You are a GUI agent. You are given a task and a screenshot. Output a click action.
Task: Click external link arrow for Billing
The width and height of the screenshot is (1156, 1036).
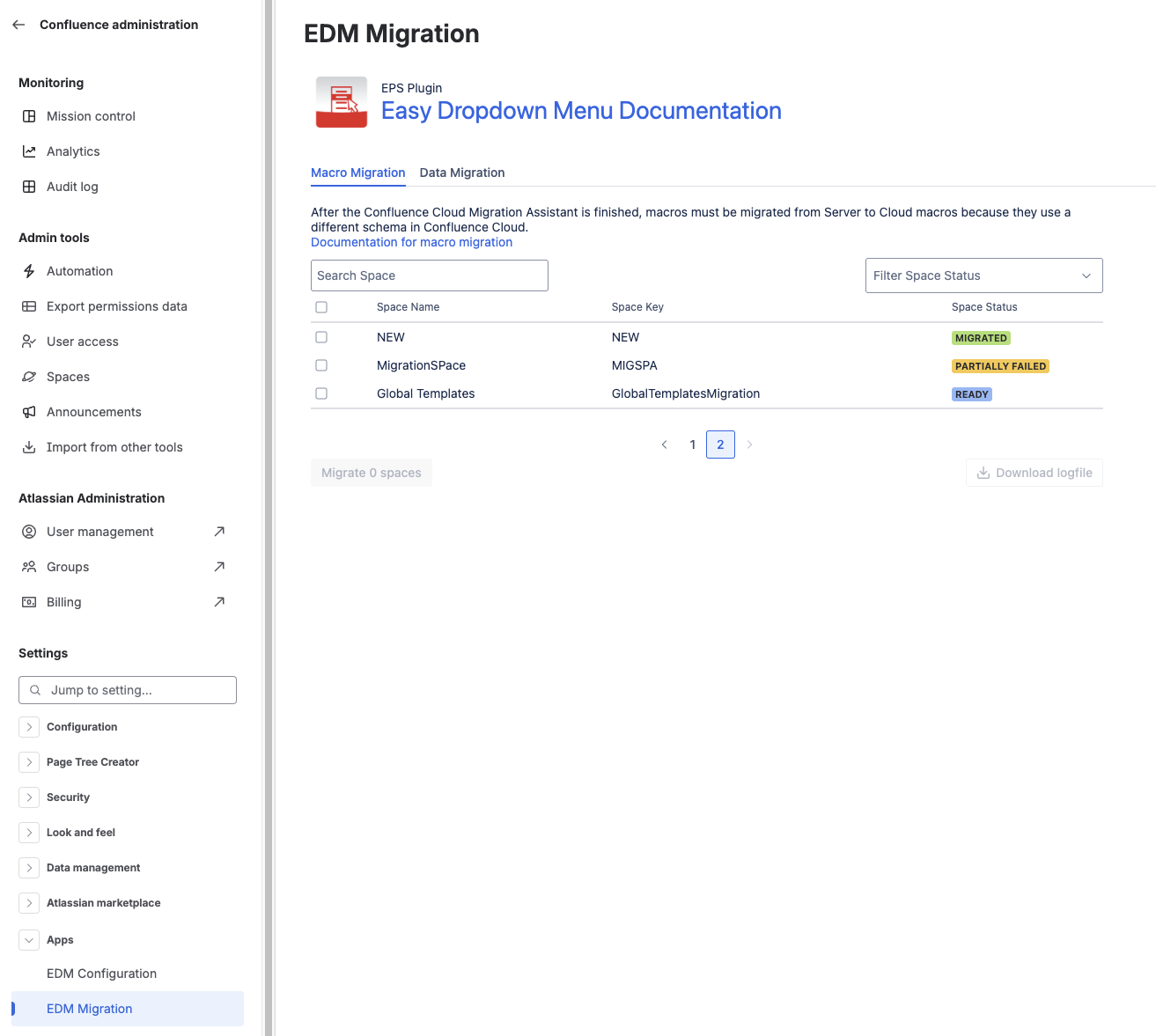click(x=219, y=602)
